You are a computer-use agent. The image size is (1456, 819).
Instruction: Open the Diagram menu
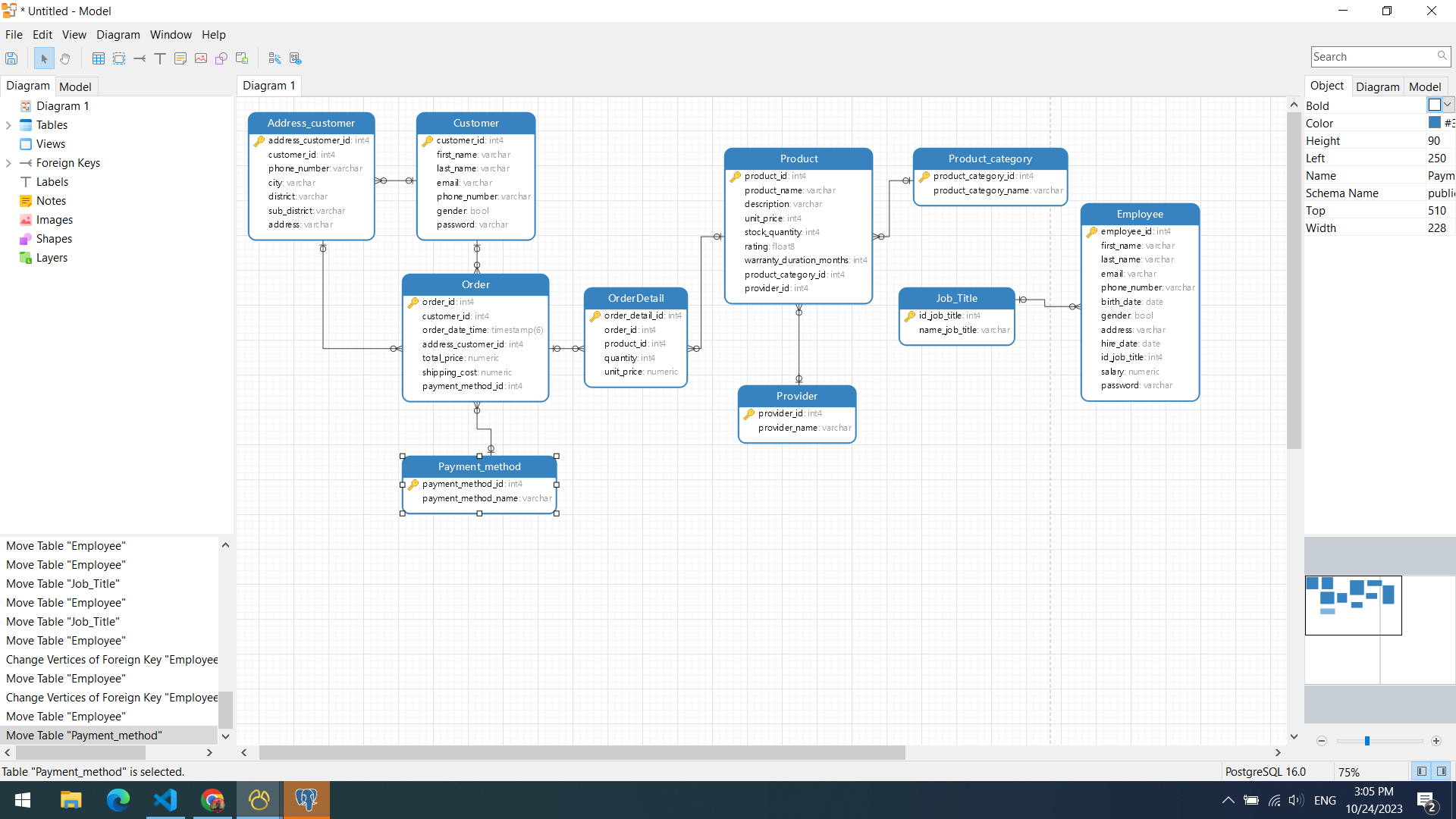[x=118, y=35]
